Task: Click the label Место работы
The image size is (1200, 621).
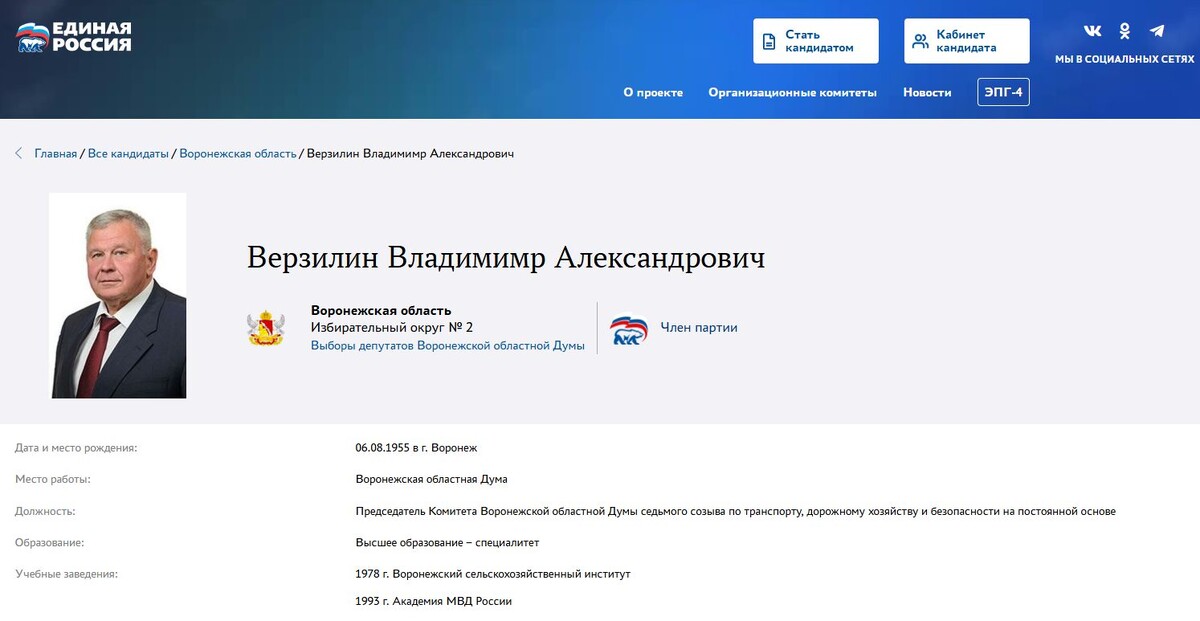Action: click(x=53, y=479)
